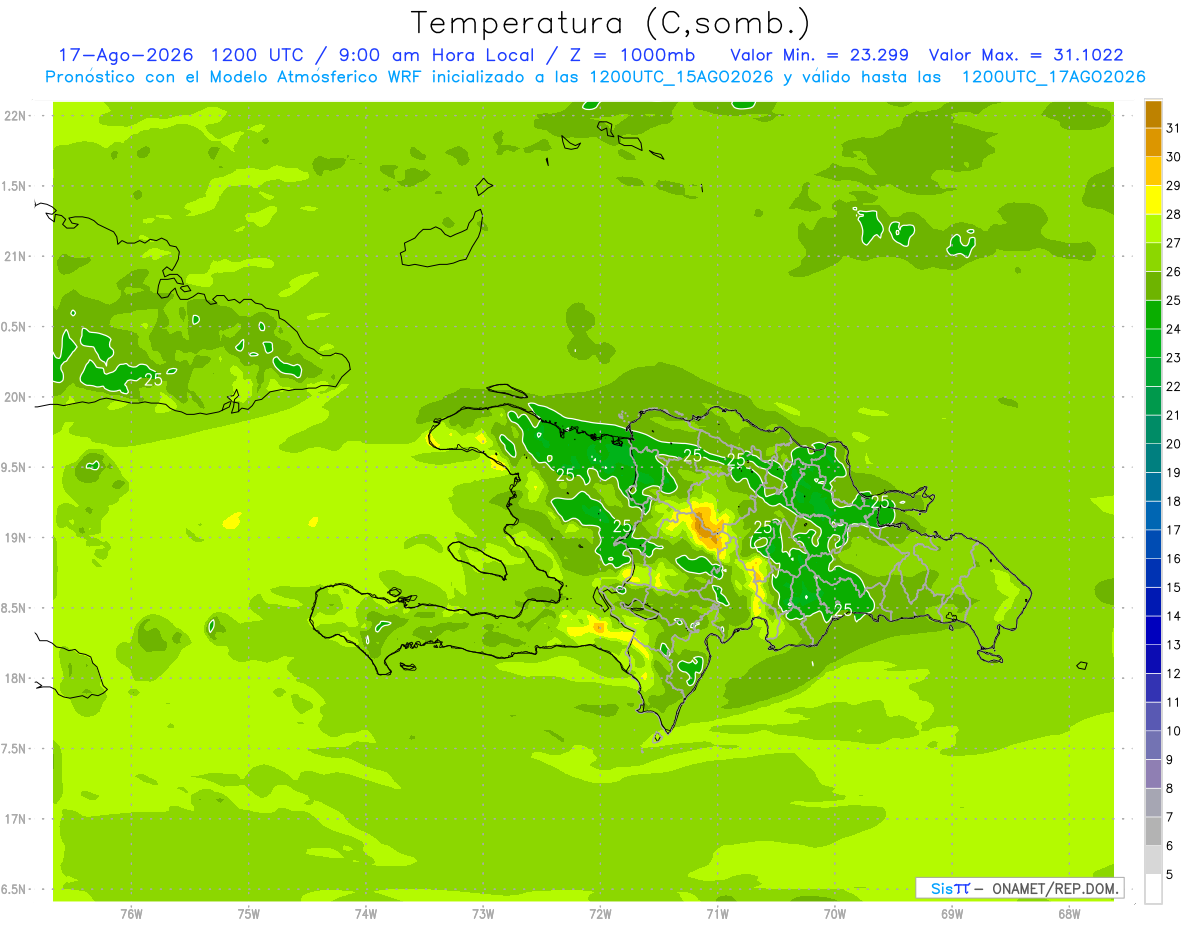Click the Valor Min. = 23.299 text

[824, 55]
